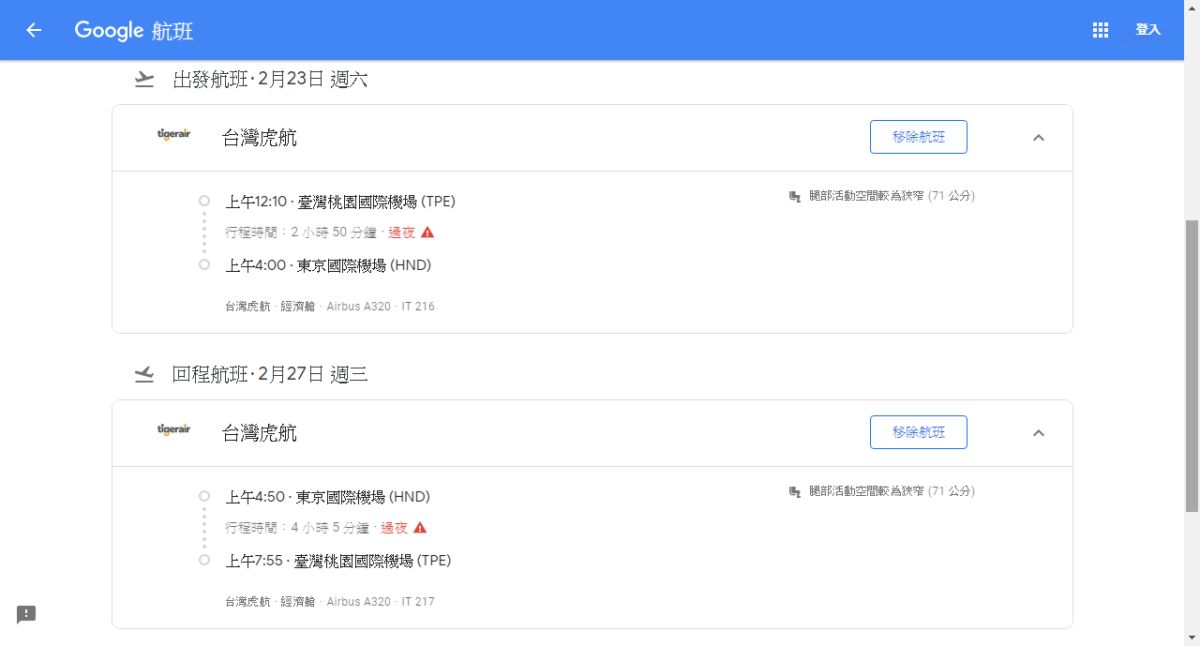Click 上午4:50 東京國際機場 (HND) departure line
1200x646 pixels.
tap(327, 497)
